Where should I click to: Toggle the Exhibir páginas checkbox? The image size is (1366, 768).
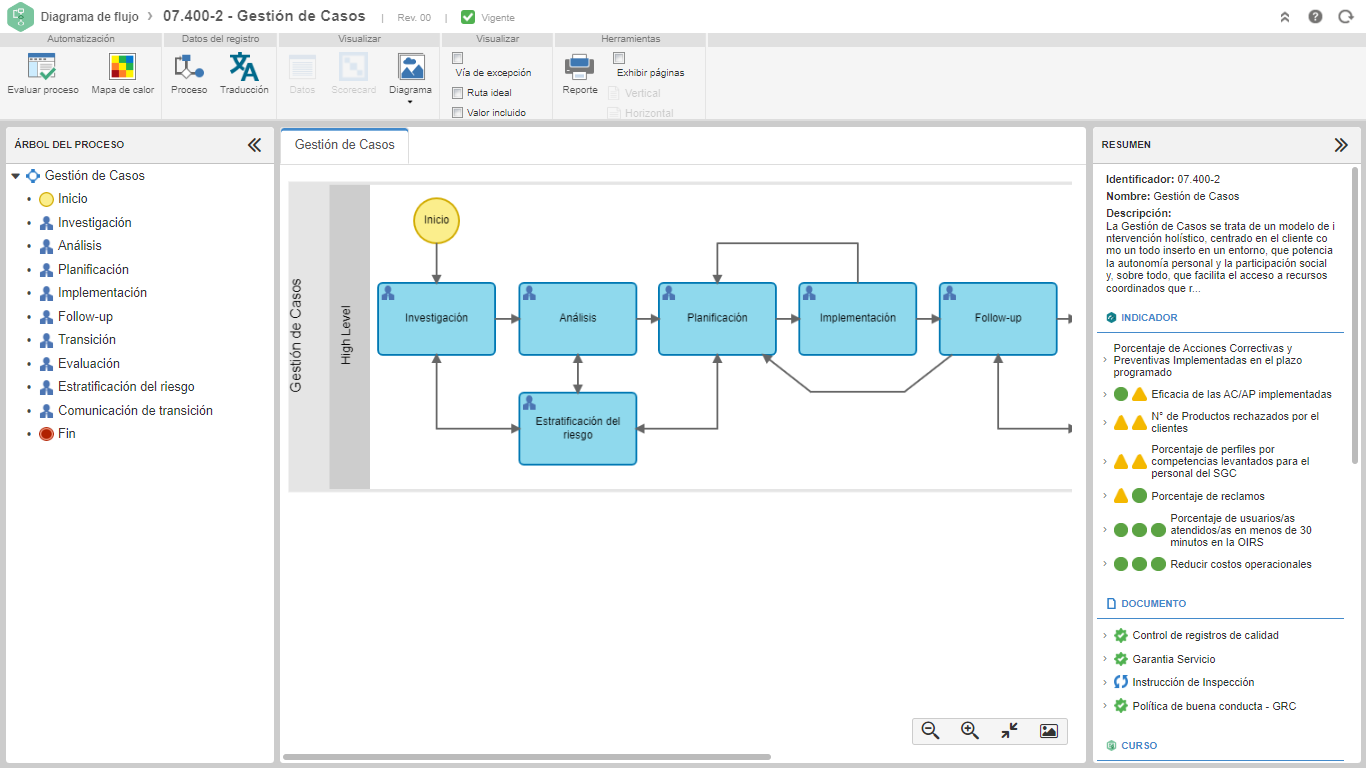[x=619, y=57]
